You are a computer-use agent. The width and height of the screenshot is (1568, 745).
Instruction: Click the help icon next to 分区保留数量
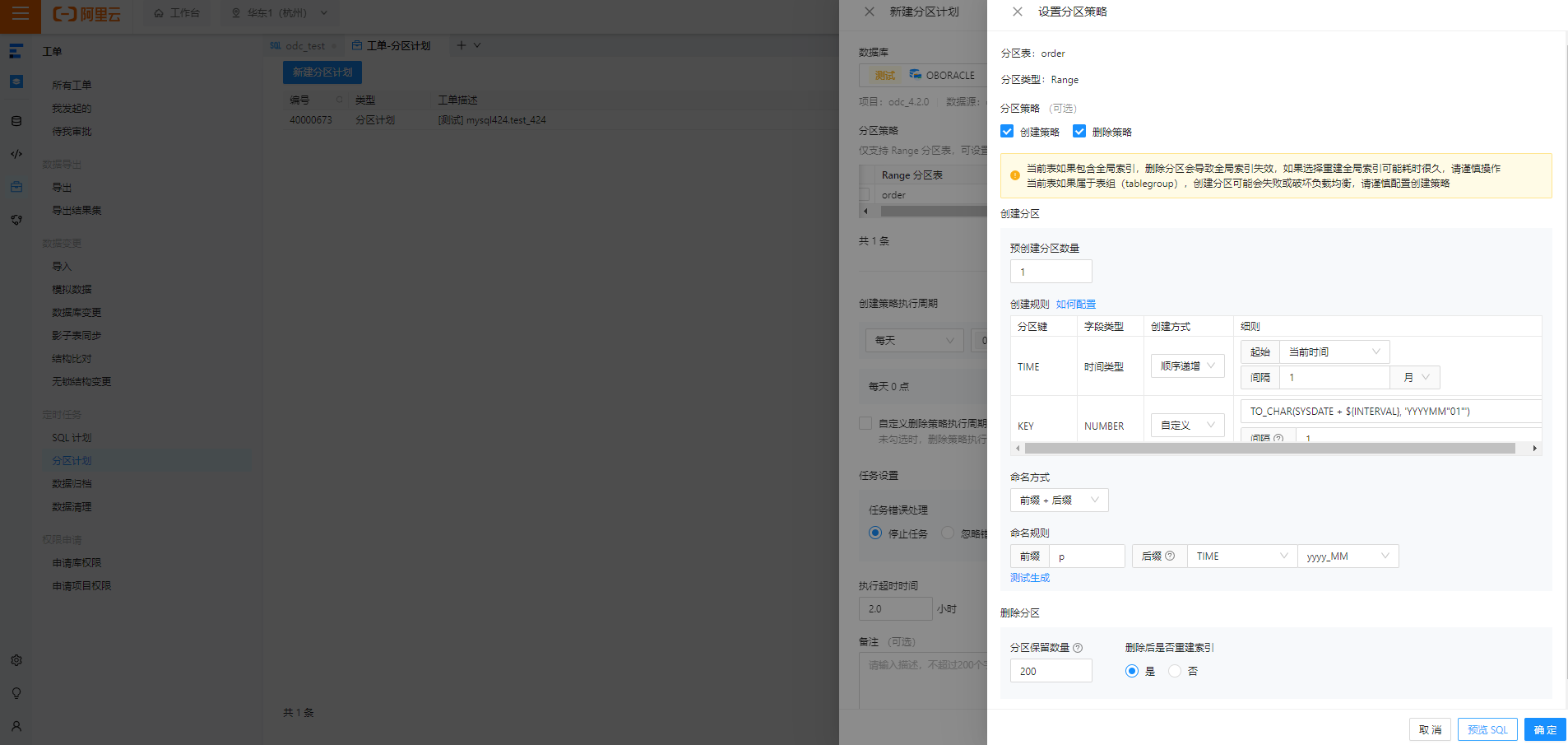click(1078, 647)
